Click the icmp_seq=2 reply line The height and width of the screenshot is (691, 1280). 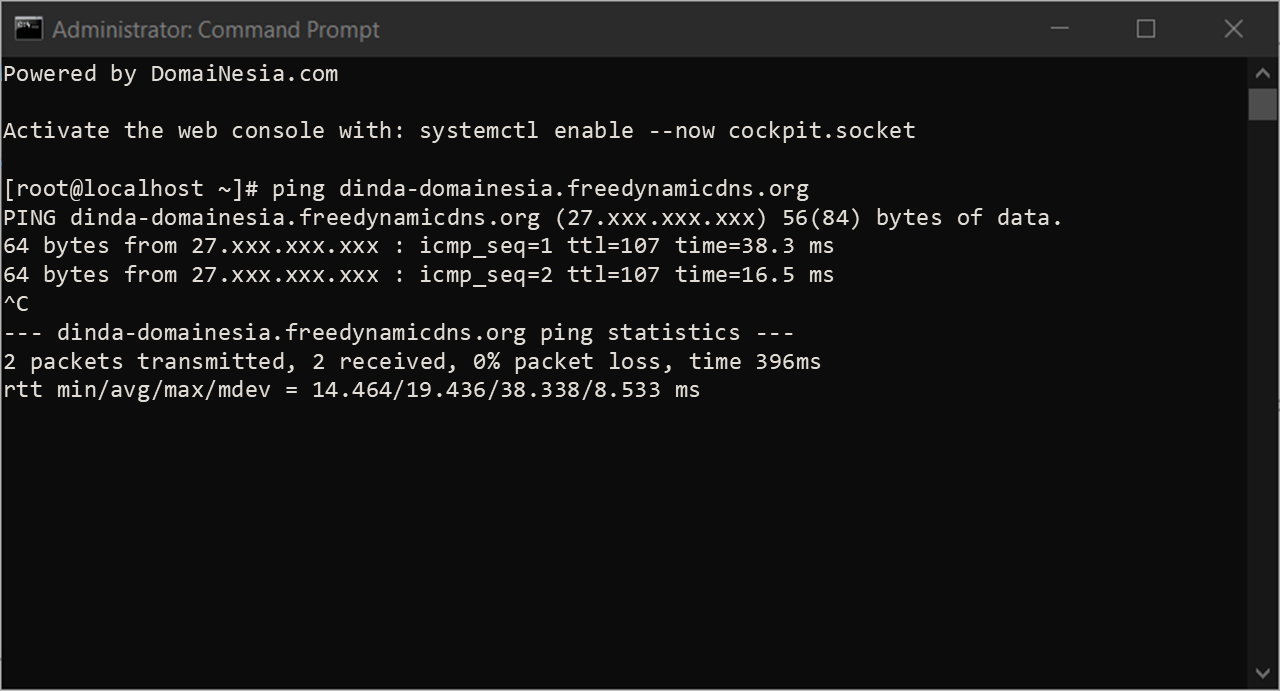(x=420, y=274)
